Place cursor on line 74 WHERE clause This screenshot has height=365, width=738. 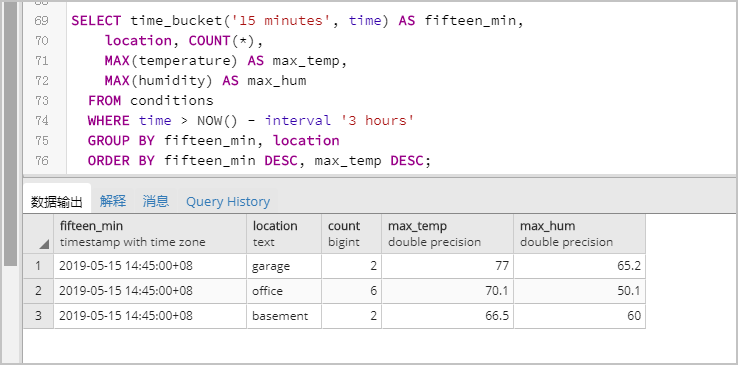(251, 121)
